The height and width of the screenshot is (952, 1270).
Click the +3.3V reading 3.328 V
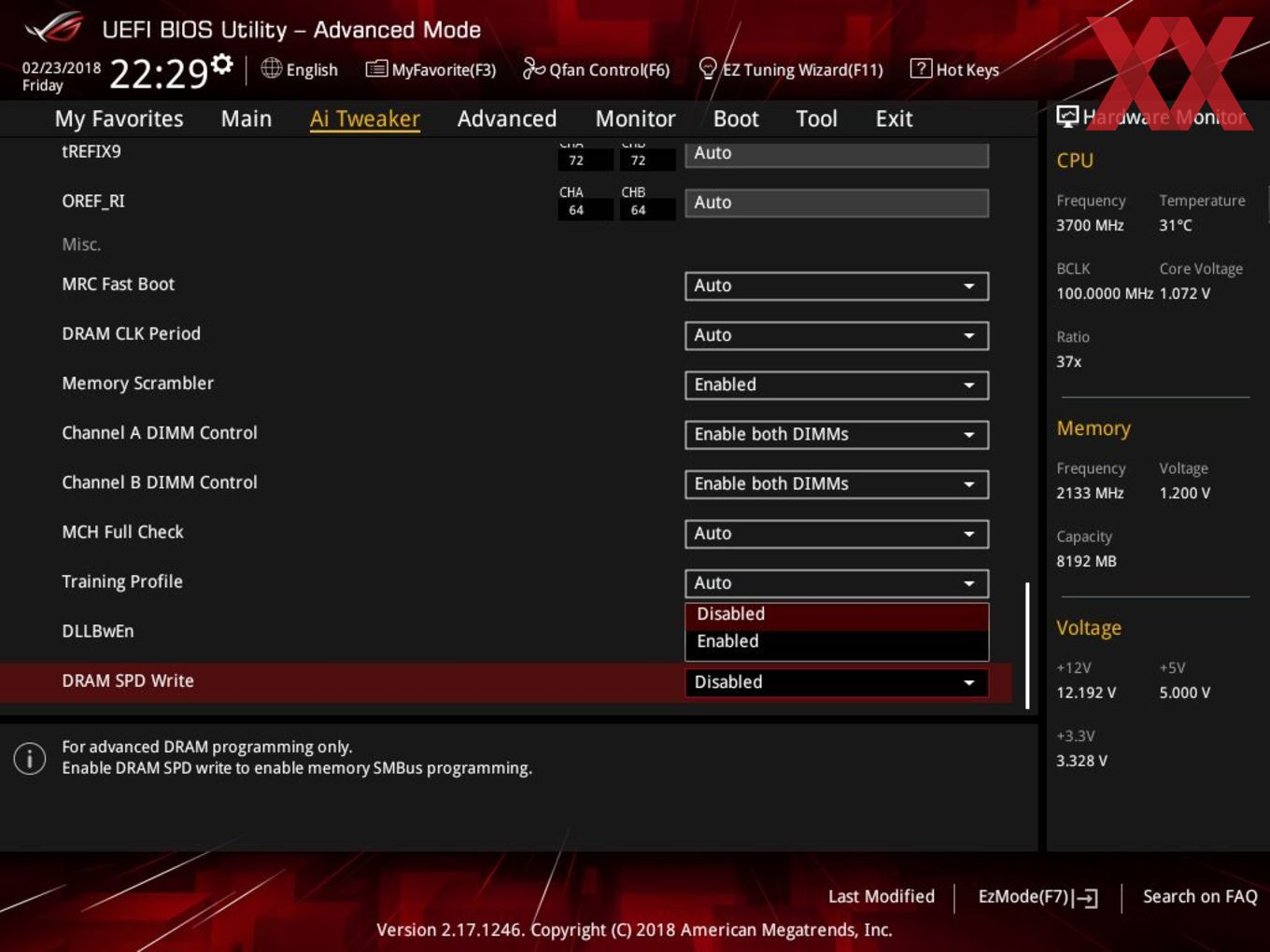click(1081, 761)
